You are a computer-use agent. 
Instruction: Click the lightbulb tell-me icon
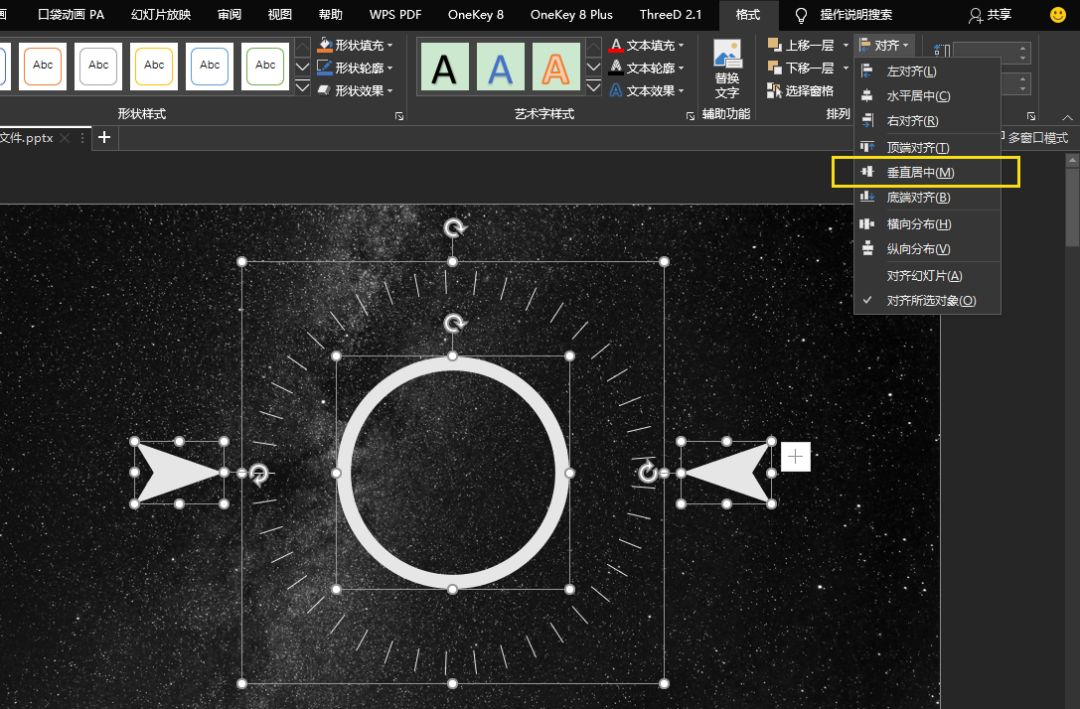pos(801,15)
